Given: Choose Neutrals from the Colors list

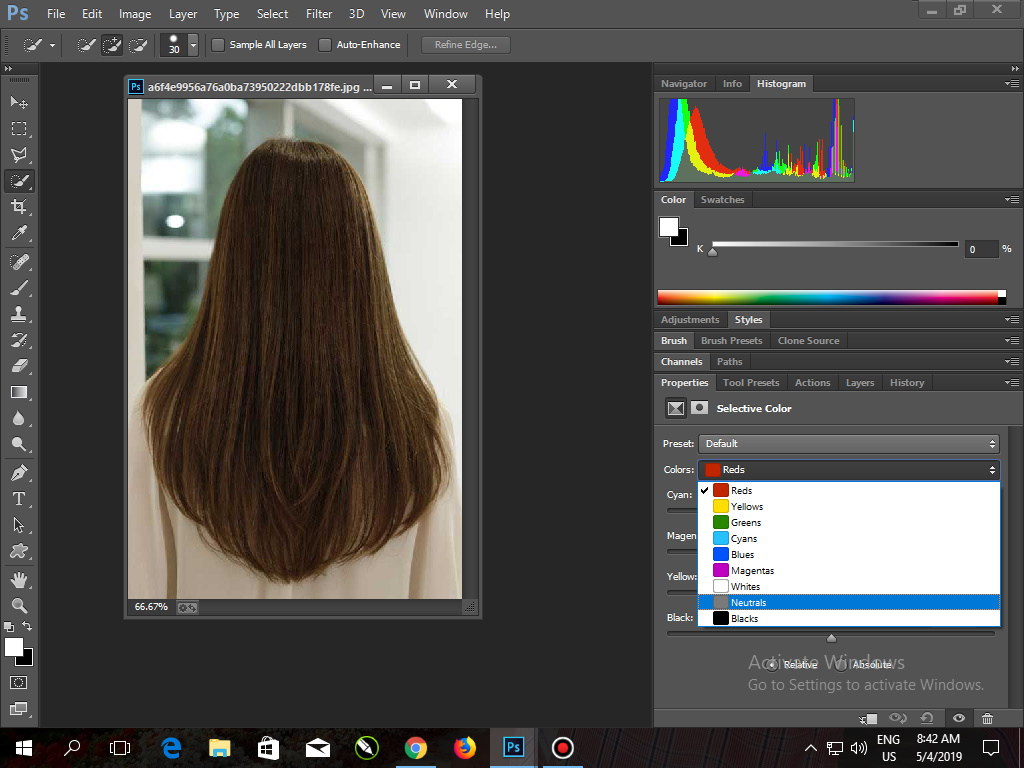Looking at the screenshot, I should tap(748, 602).
